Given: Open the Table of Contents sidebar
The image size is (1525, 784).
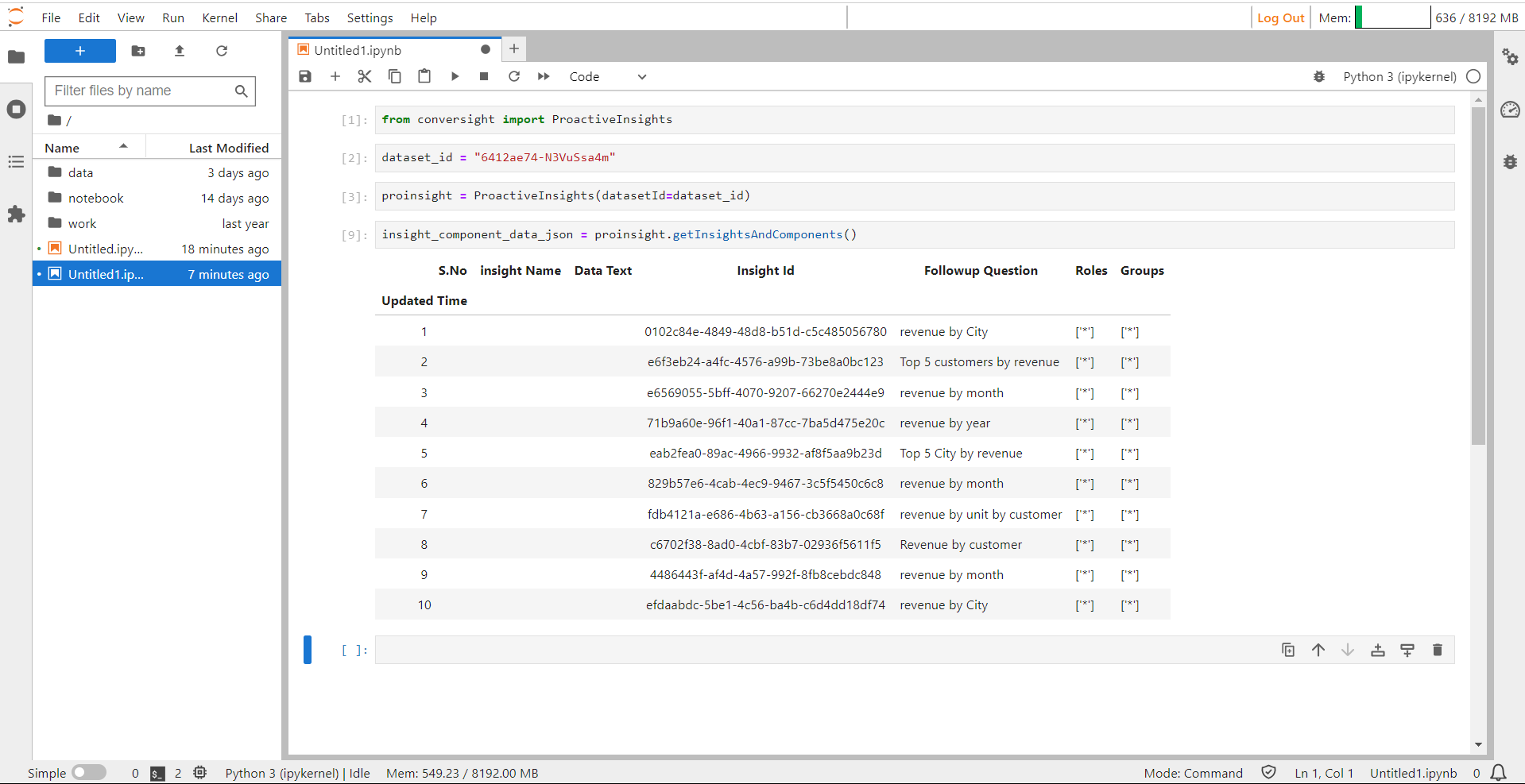Looking at the screenshot, I should point(16,161).
